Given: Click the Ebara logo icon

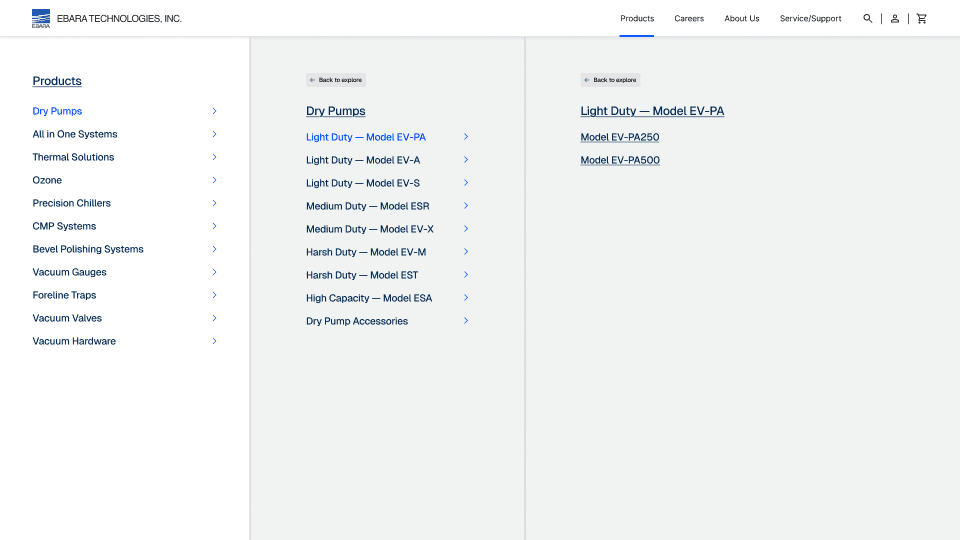Looking at the screenshot, I should (x=41, y=18).
